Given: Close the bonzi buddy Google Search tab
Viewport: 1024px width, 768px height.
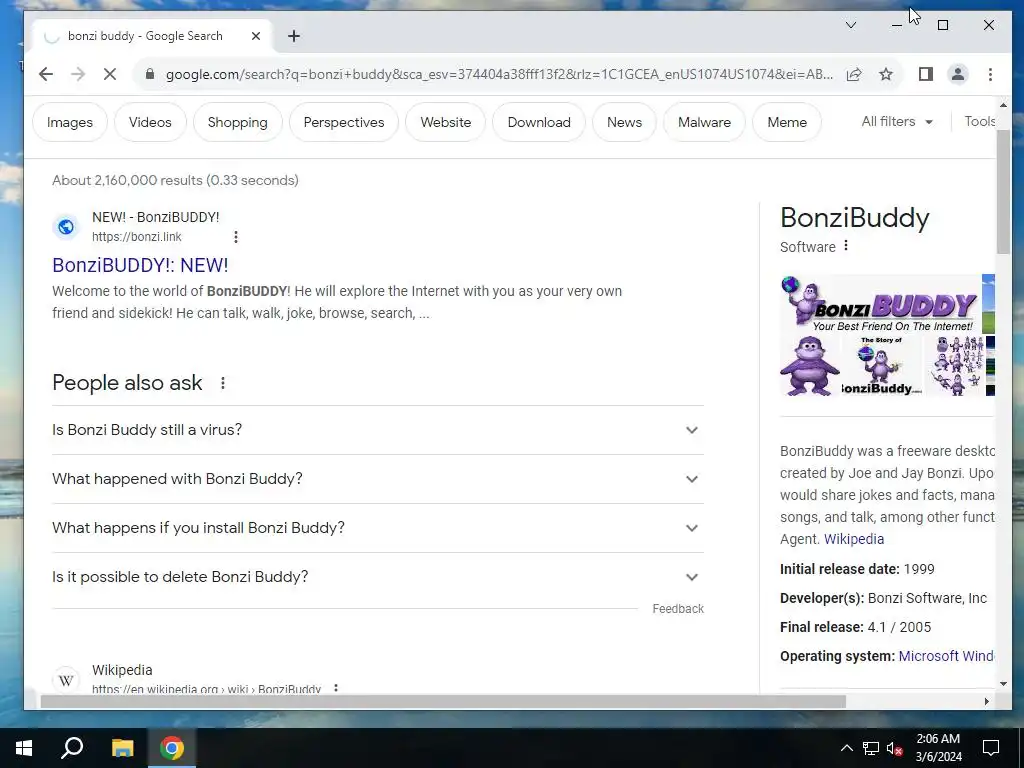Looking at the screenshot, I should pos(256,36).
